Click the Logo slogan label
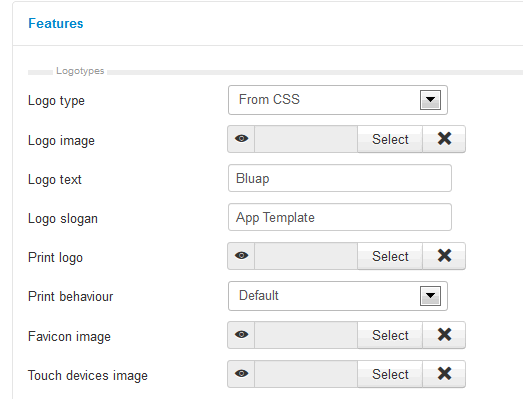 63,219
